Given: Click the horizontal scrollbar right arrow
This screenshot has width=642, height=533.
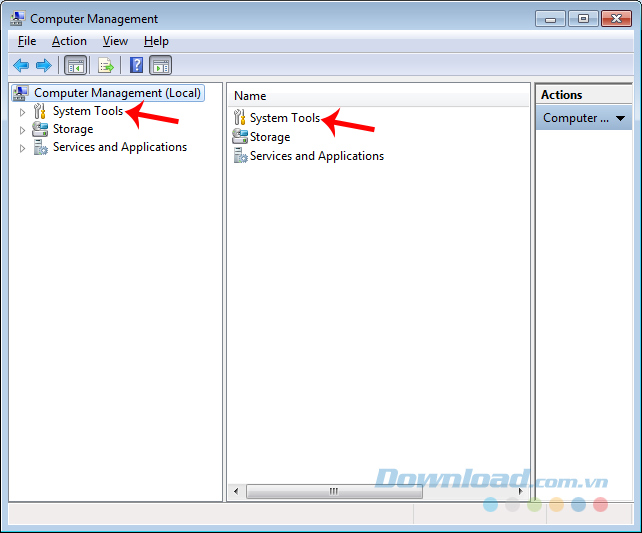Looking at the screenshot, I should pos(520,491).
